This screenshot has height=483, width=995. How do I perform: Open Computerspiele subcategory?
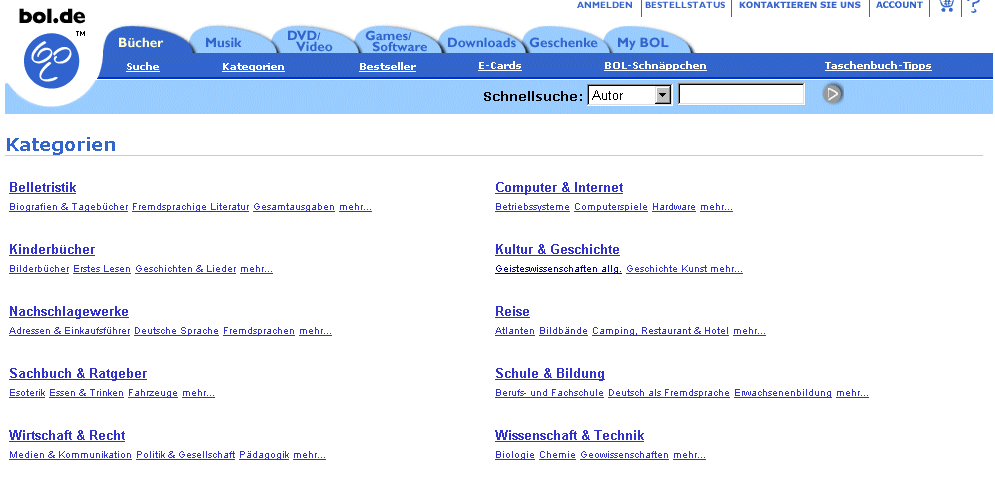[611, 207]
